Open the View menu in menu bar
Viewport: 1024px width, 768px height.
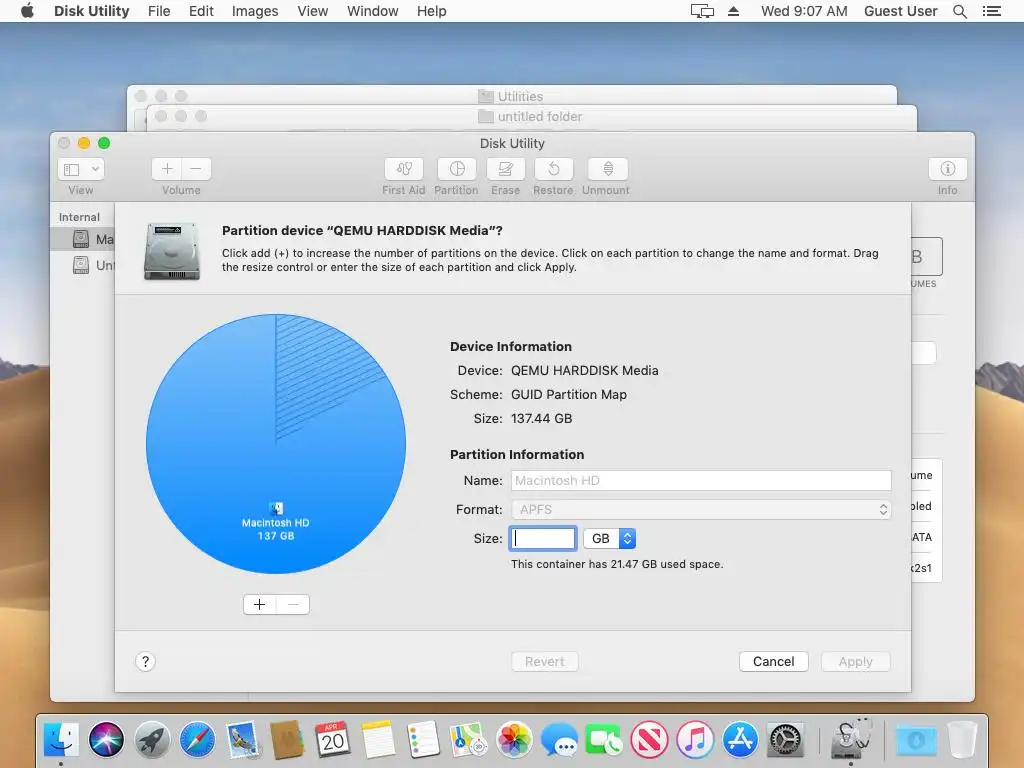312,11
